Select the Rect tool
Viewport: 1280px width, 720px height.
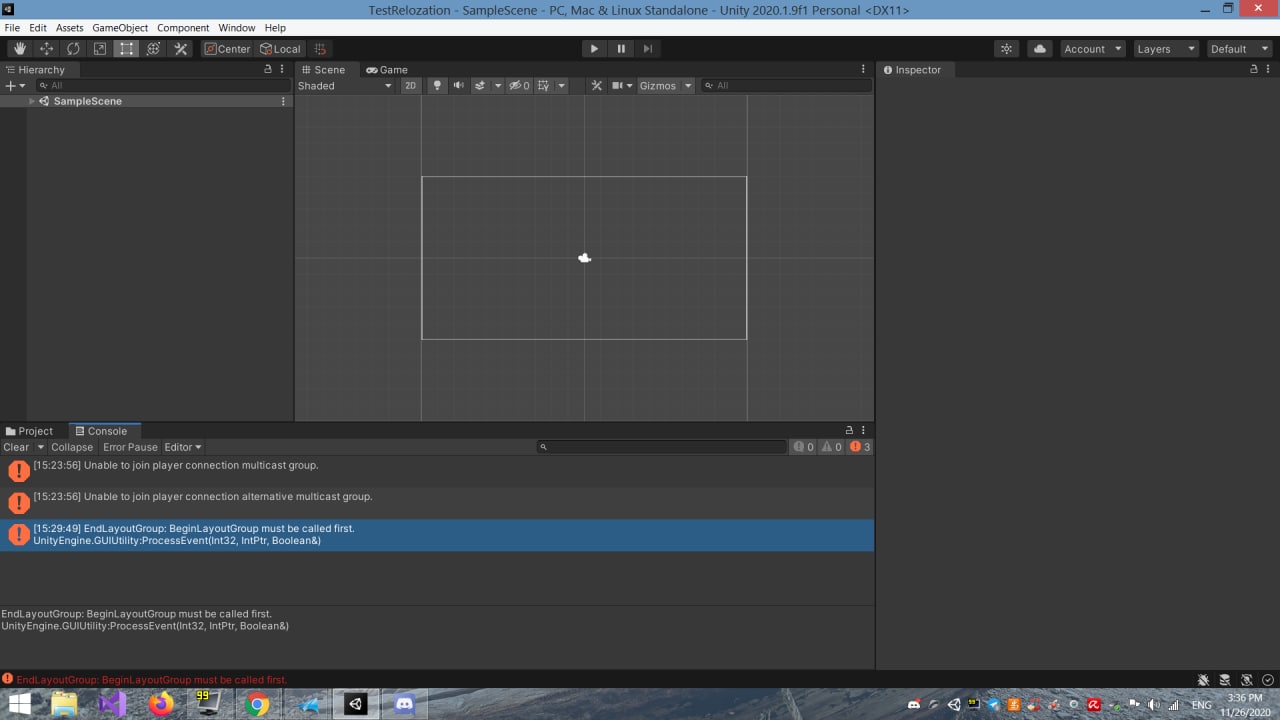[126, 49]
